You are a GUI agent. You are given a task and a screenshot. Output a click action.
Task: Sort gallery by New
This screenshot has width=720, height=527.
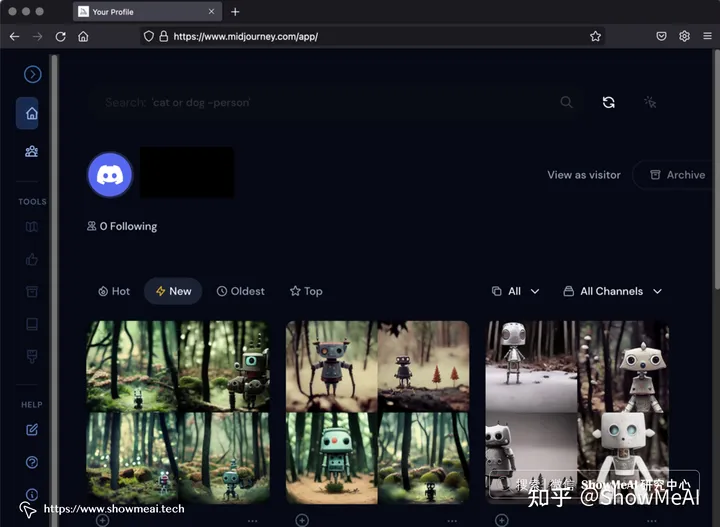click(173, 291)
